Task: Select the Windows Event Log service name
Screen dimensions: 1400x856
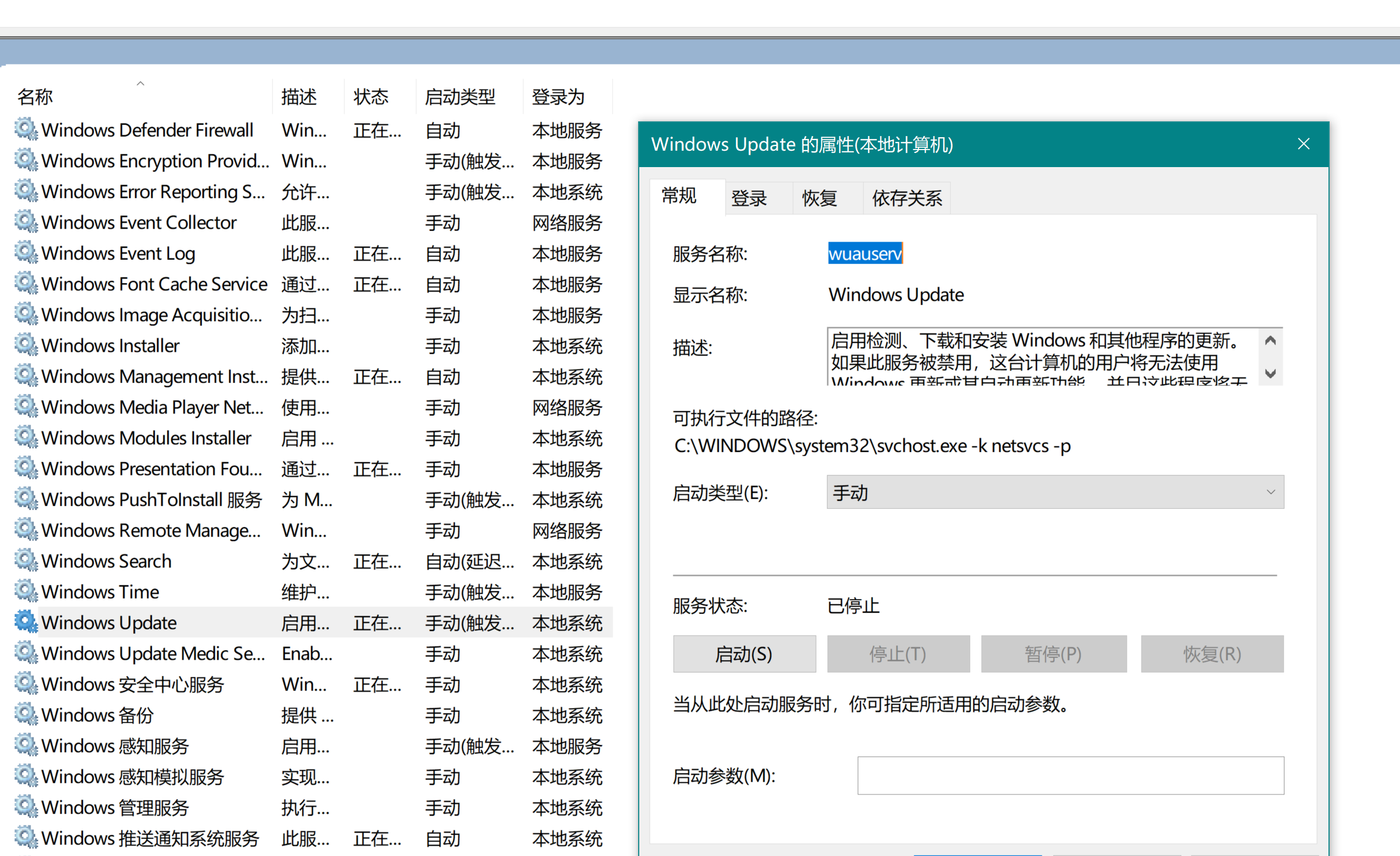Action: [118, 253]
